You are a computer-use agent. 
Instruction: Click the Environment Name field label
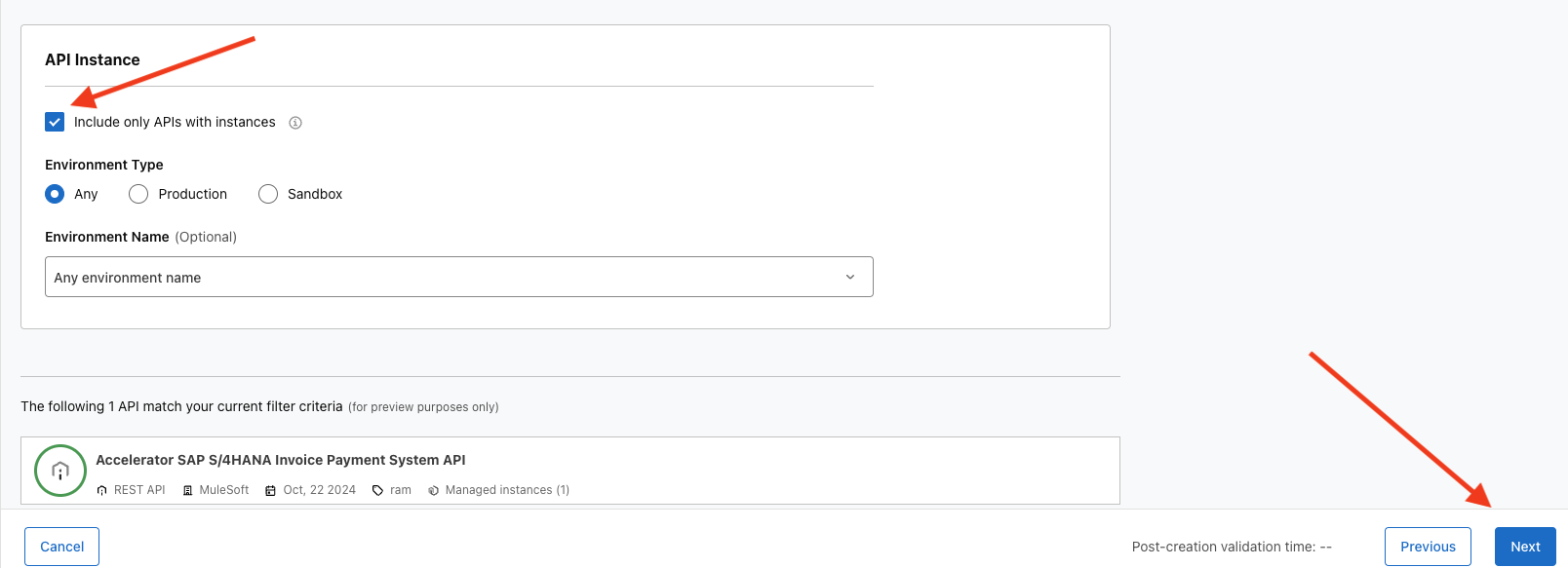click(107, 237)
